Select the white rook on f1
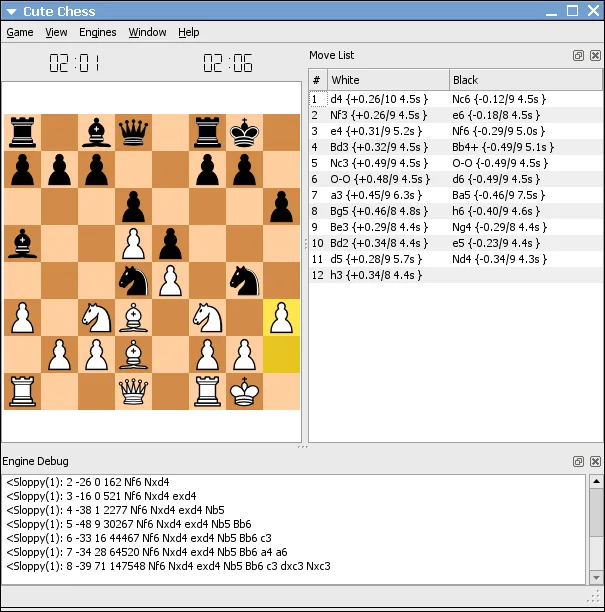Image resolution: width=605 pixels, height=612 pixels. point(207,391)
